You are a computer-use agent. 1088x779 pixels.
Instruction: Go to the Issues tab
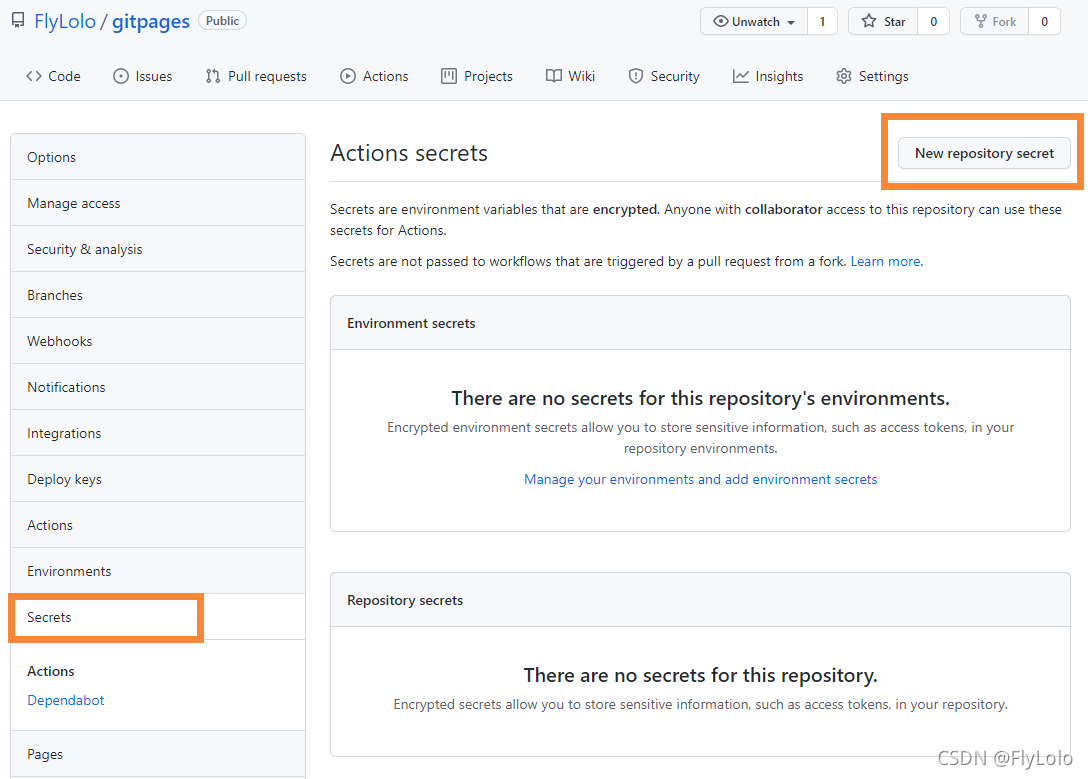[143, 76]
